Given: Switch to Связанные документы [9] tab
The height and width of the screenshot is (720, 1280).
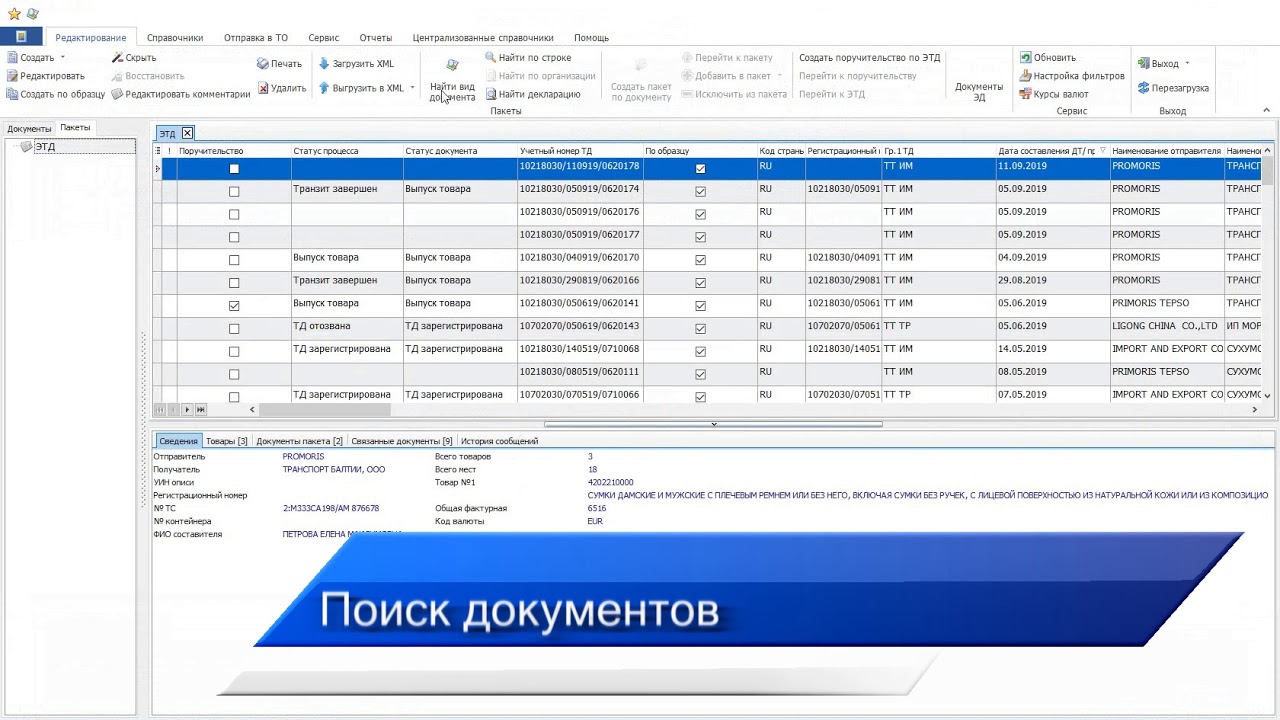Looking at the screenshot, I should (x=402, y=441).
